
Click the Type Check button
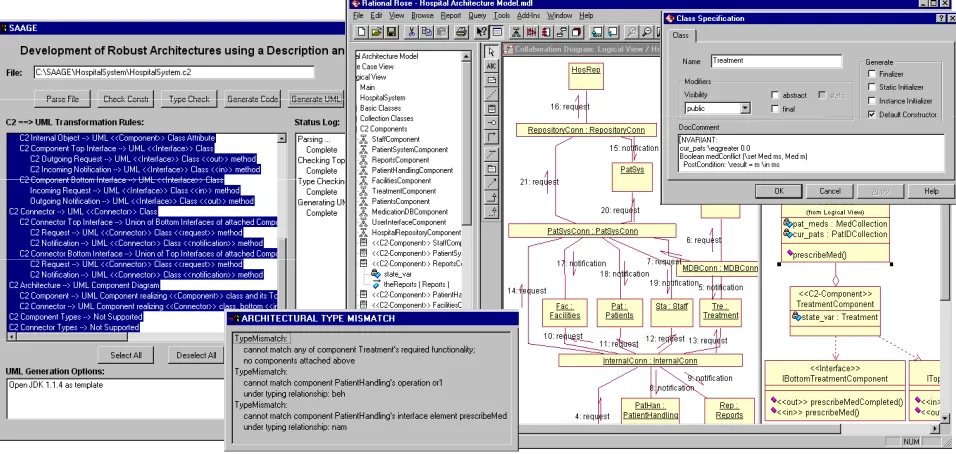click(189, 99)
